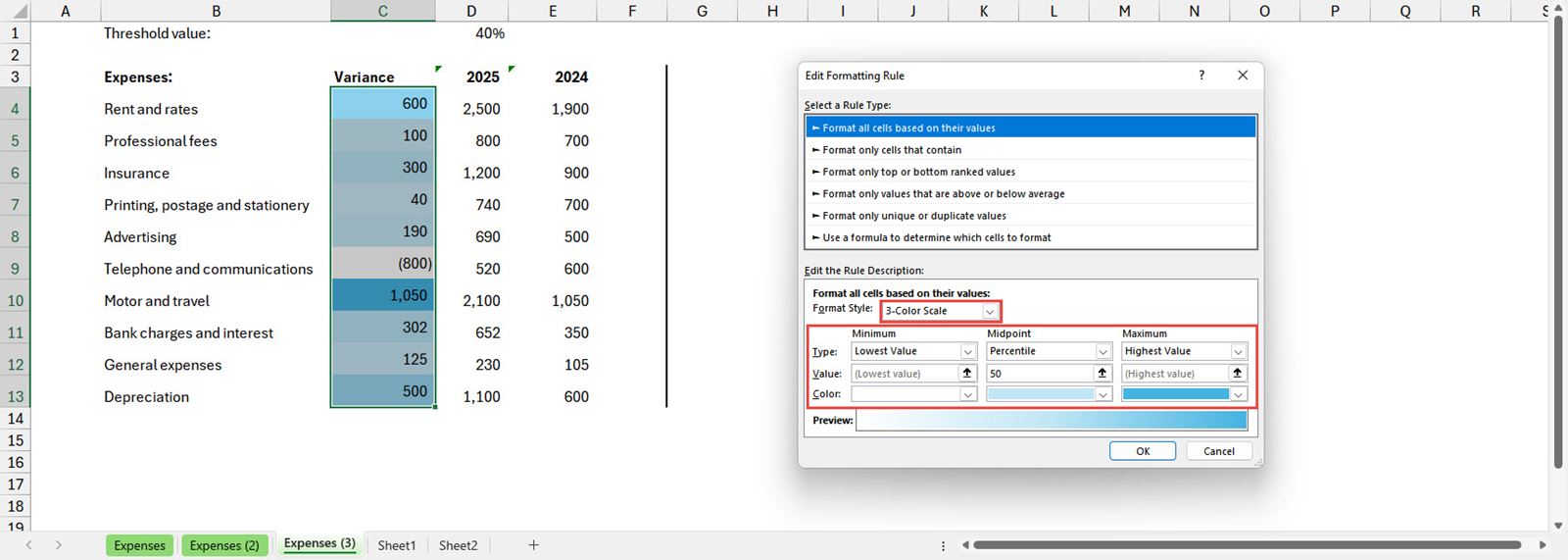The height and width of the screenshot is (560, 1568).
Task: Click the vertical scrollbar thumb
Action: [1558, 241]
